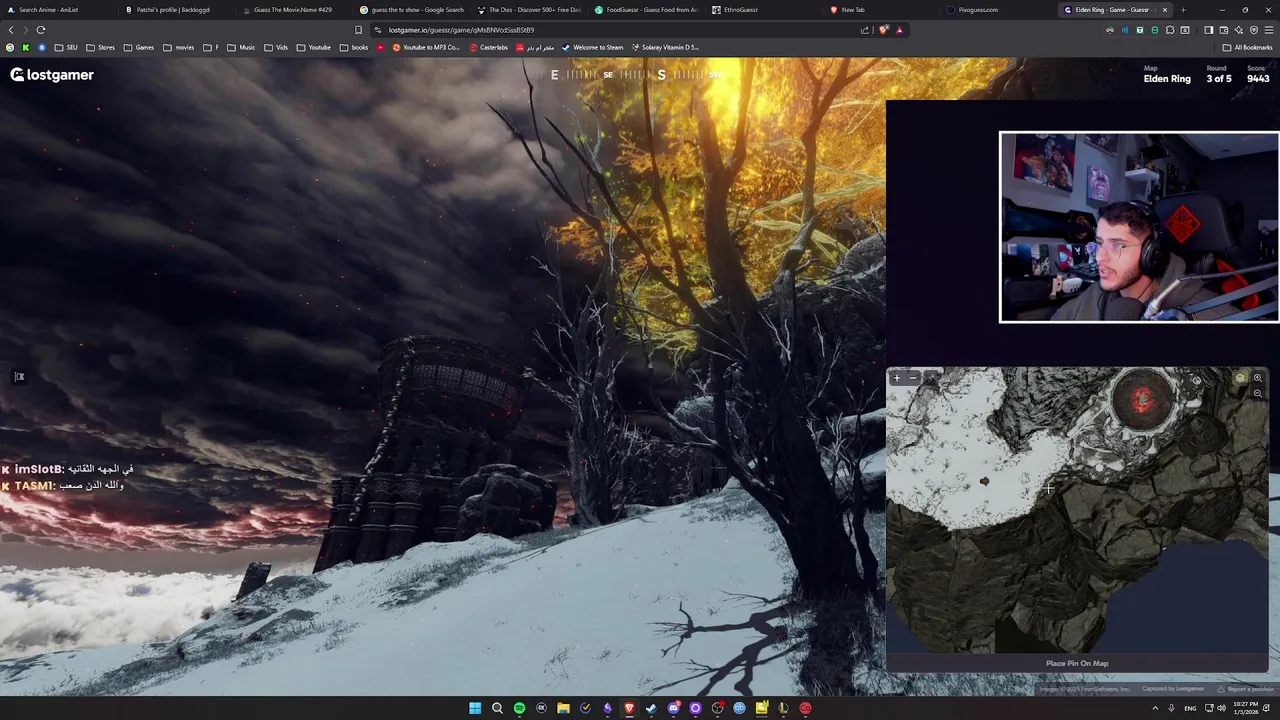
Task: Open the browser sidebar toggle icon
Action: 1208,30
